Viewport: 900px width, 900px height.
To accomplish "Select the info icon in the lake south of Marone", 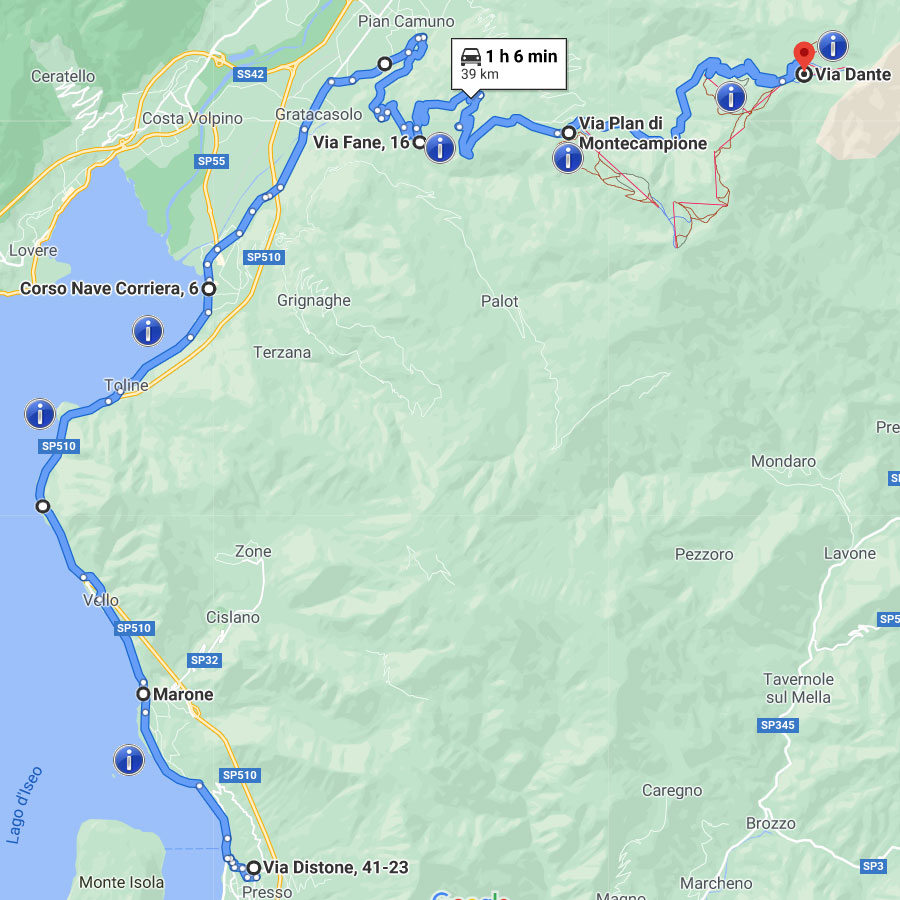I will [129, 760].
